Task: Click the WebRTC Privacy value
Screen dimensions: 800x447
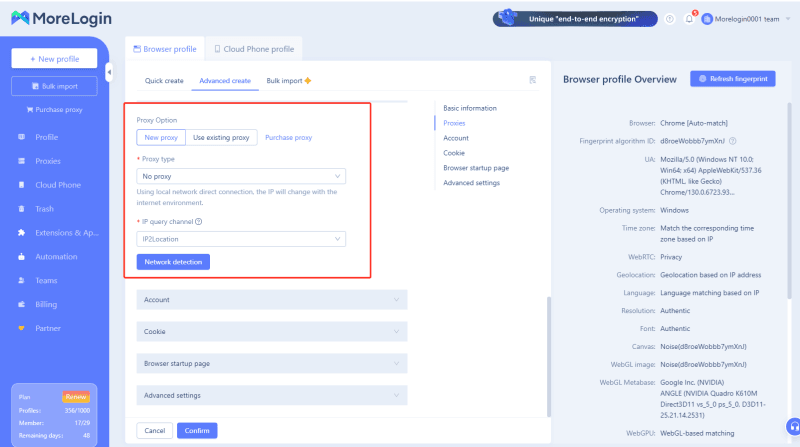Action: pos(671,257)
